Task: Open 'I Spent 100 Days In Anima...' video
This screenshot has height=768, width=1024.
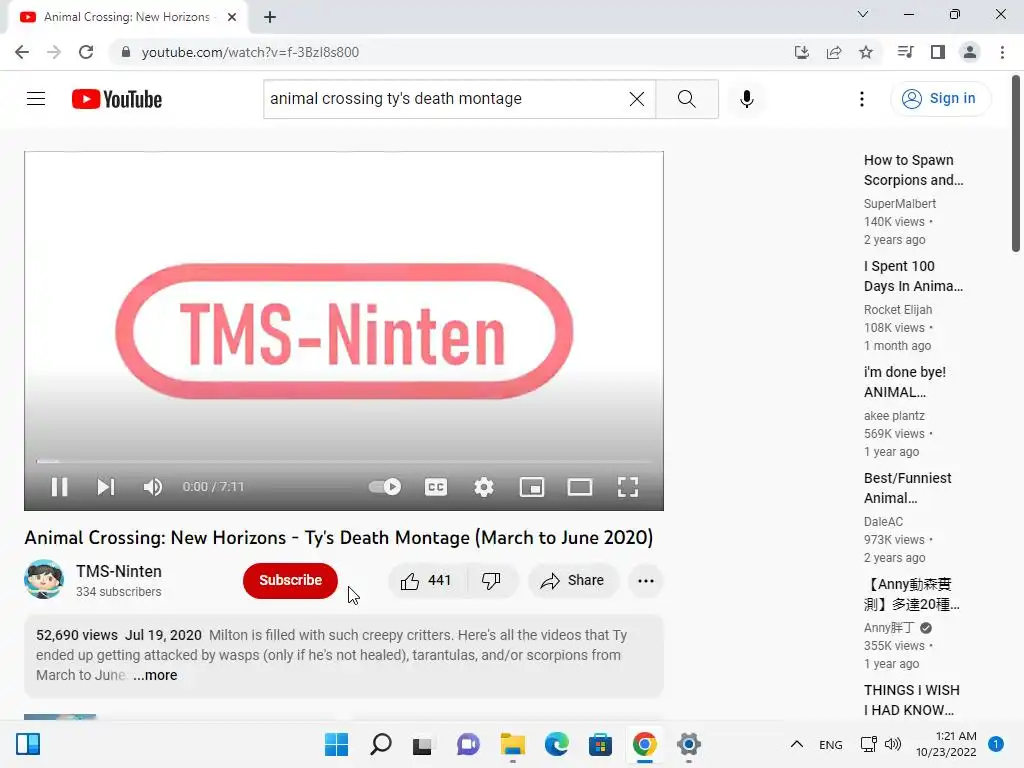Action: [x=913, y=276]
